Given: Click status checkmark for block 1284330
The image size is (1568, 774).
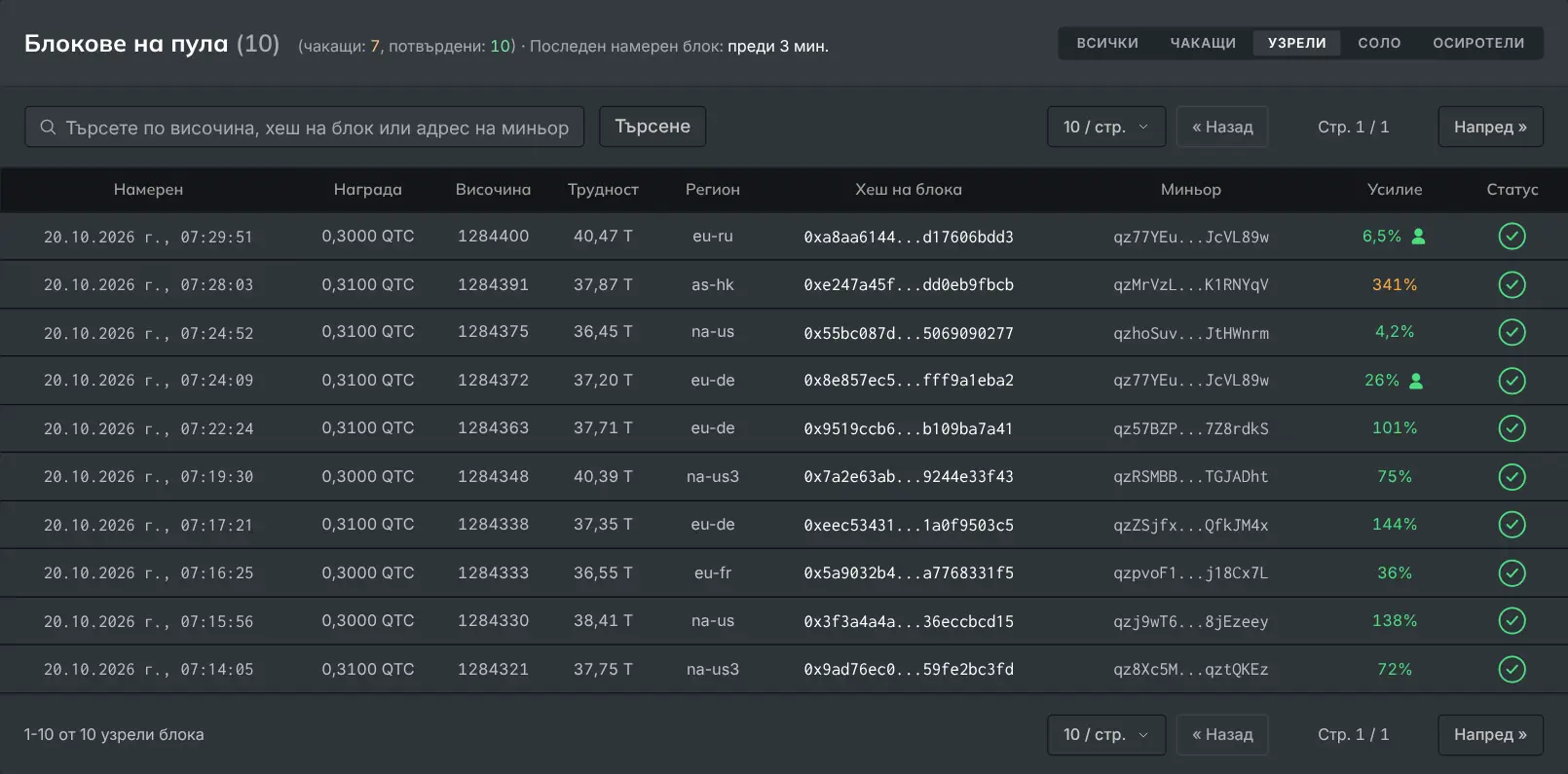Looking at the screenshot, I should [1512, 620].
